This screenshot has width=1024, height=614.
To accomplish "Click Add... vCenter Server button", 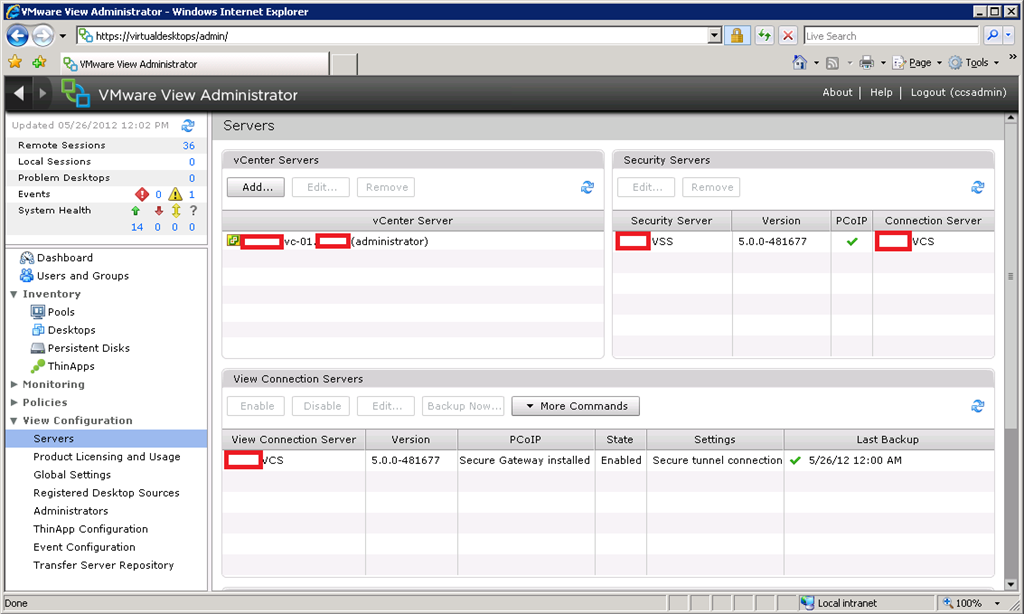I will point(256,187).
